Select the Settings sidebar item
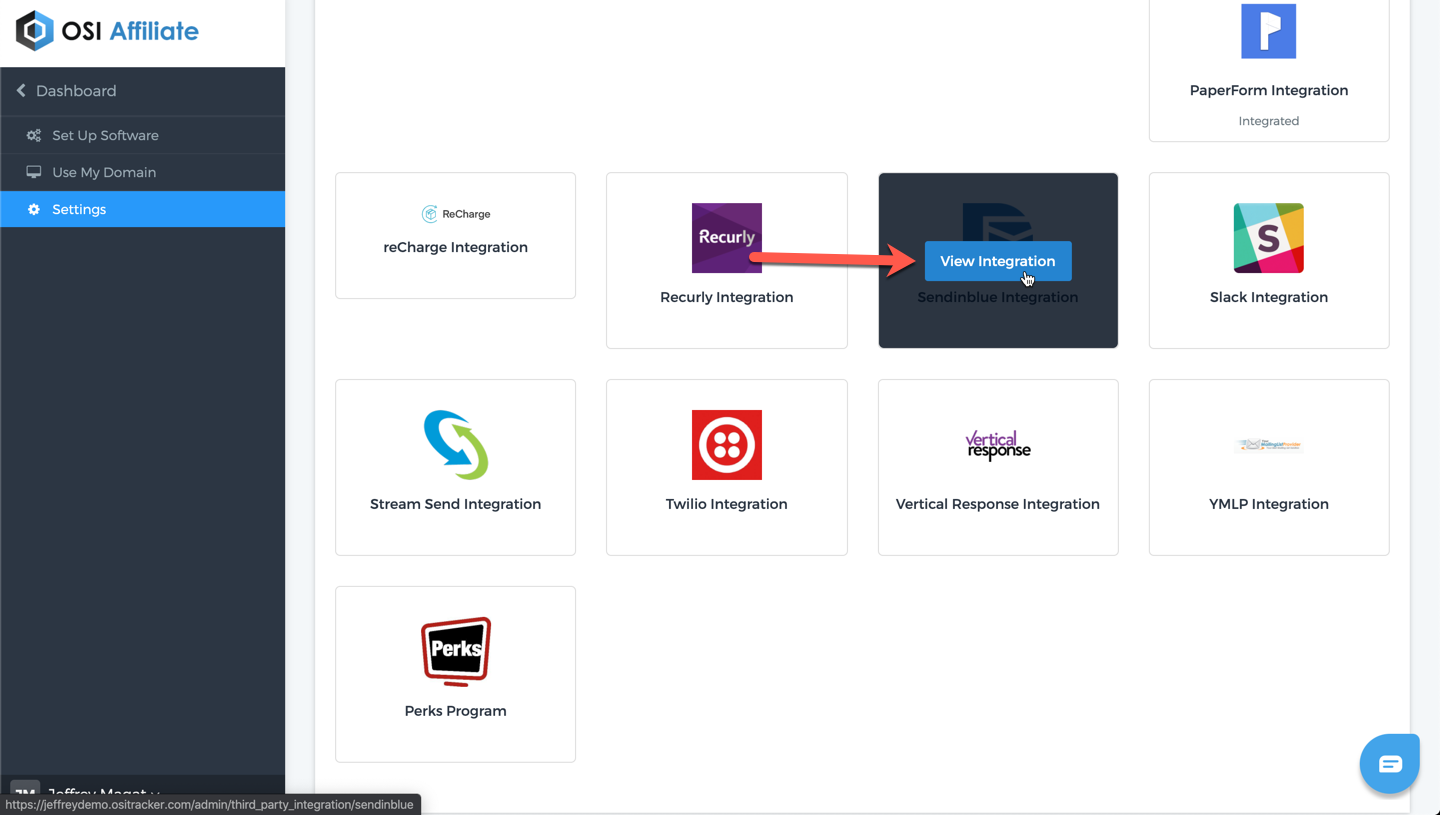The height and width of the screenshot is (815, 1440). click(142, 209)
